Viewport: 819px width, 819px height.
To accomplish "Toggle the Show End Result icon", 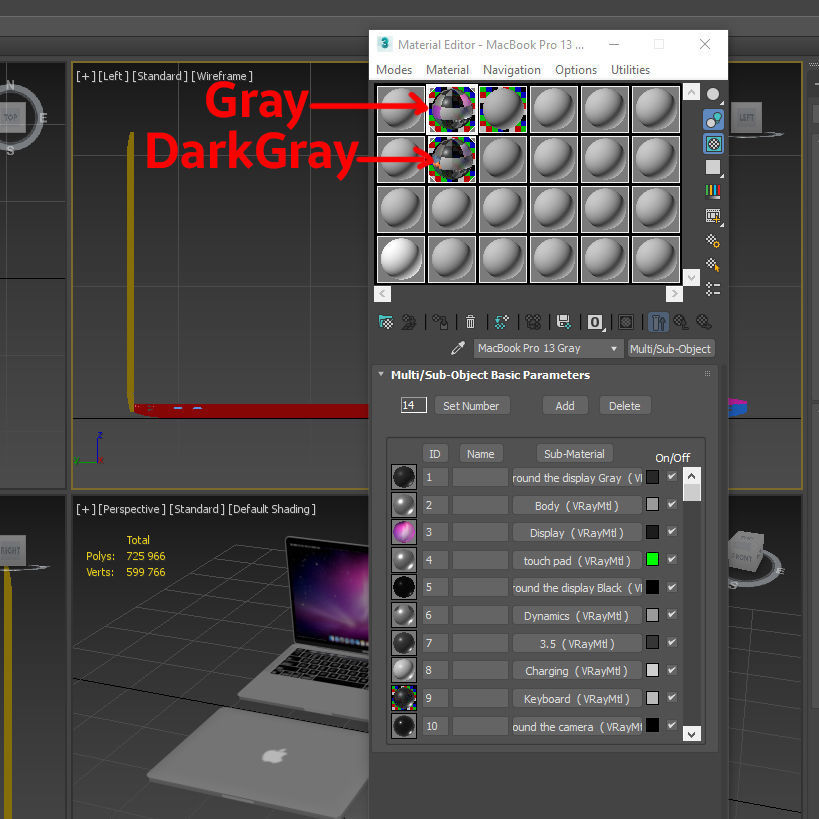I will (658, 322).
